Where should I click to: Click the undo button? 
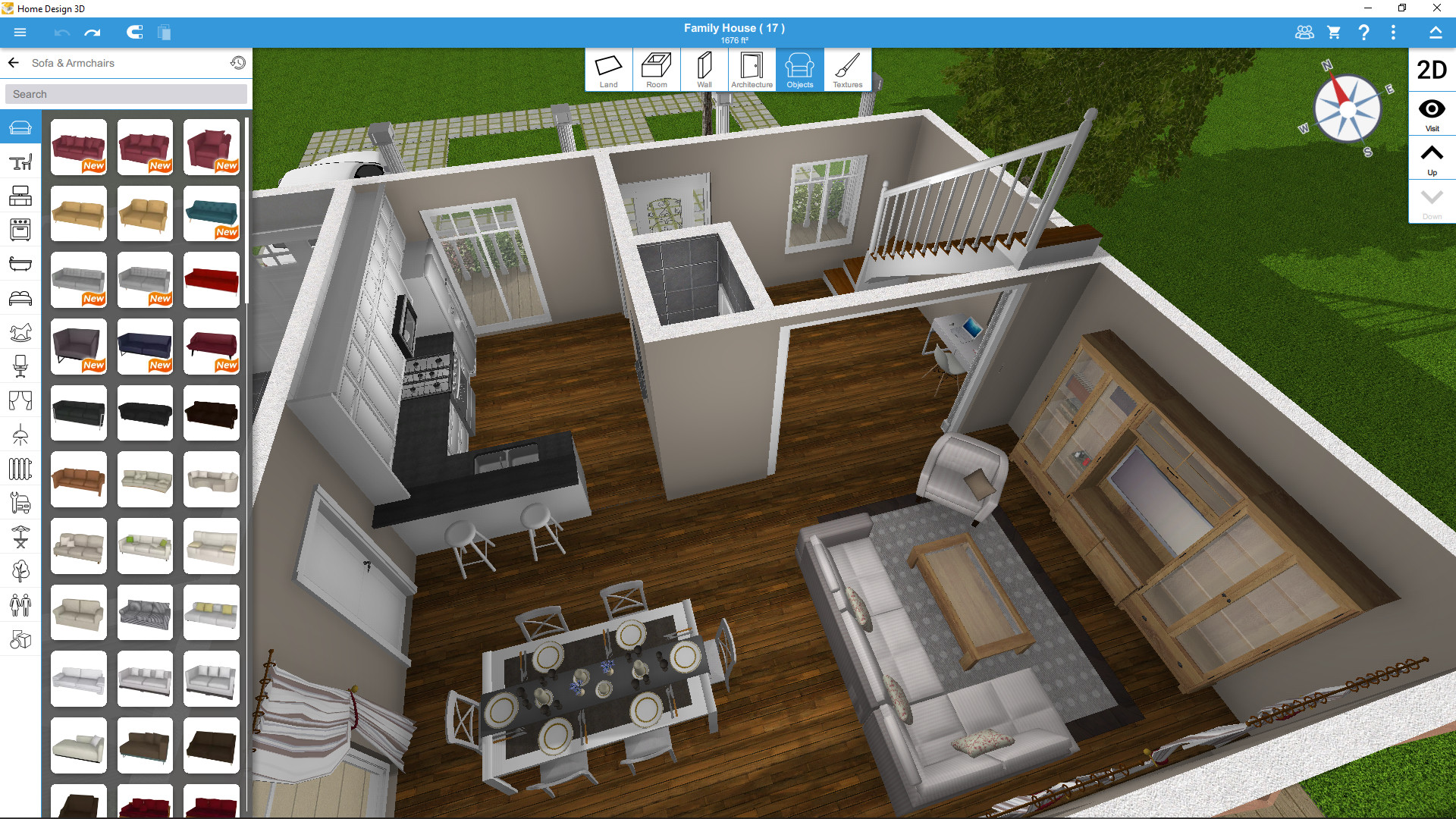click(x=60, y=33)
